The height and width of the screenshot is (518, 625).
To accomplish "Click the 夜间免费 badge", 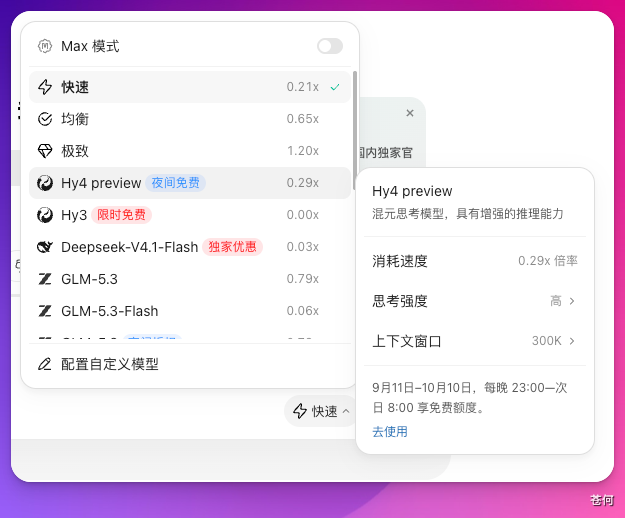I will [x=175, y=183].
